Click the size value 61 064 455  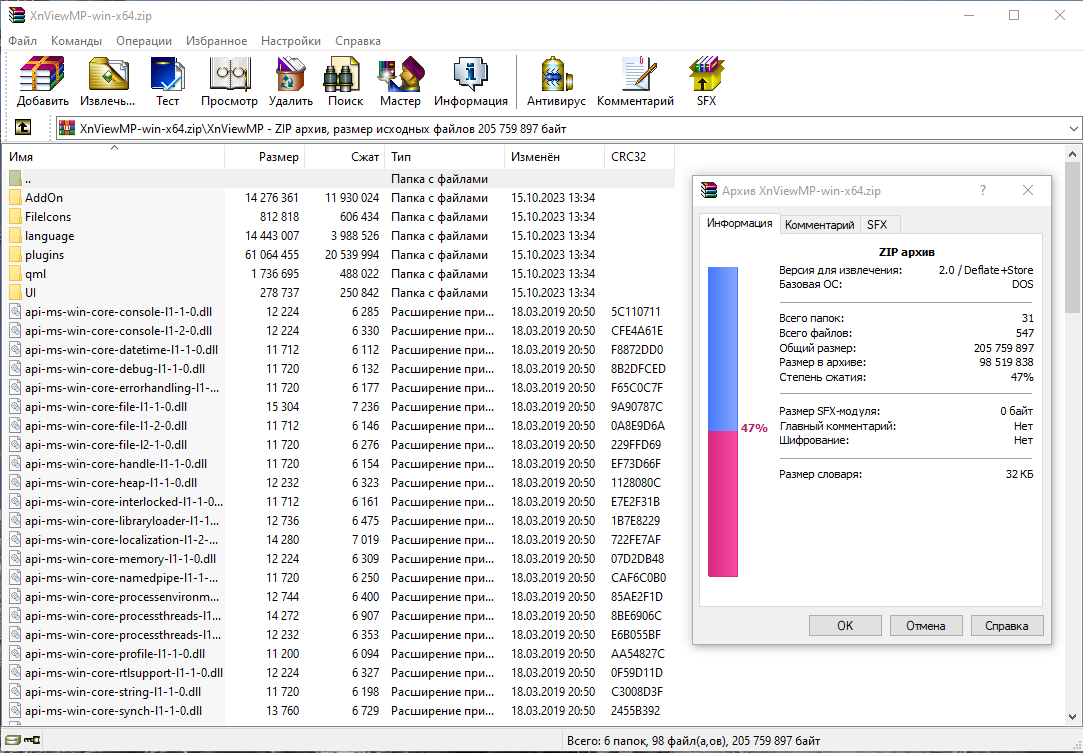[271, 255]
